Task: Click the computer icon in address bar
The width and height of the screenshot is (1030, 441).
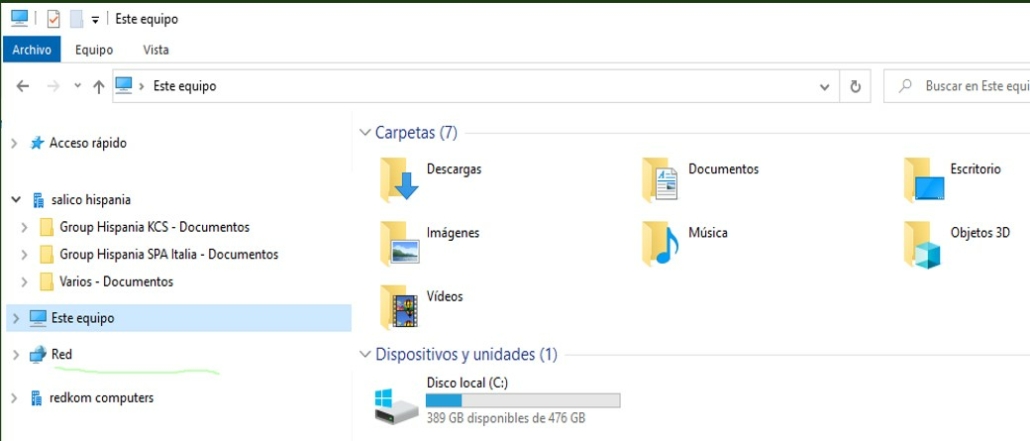Action: click(x=123, y=85)
